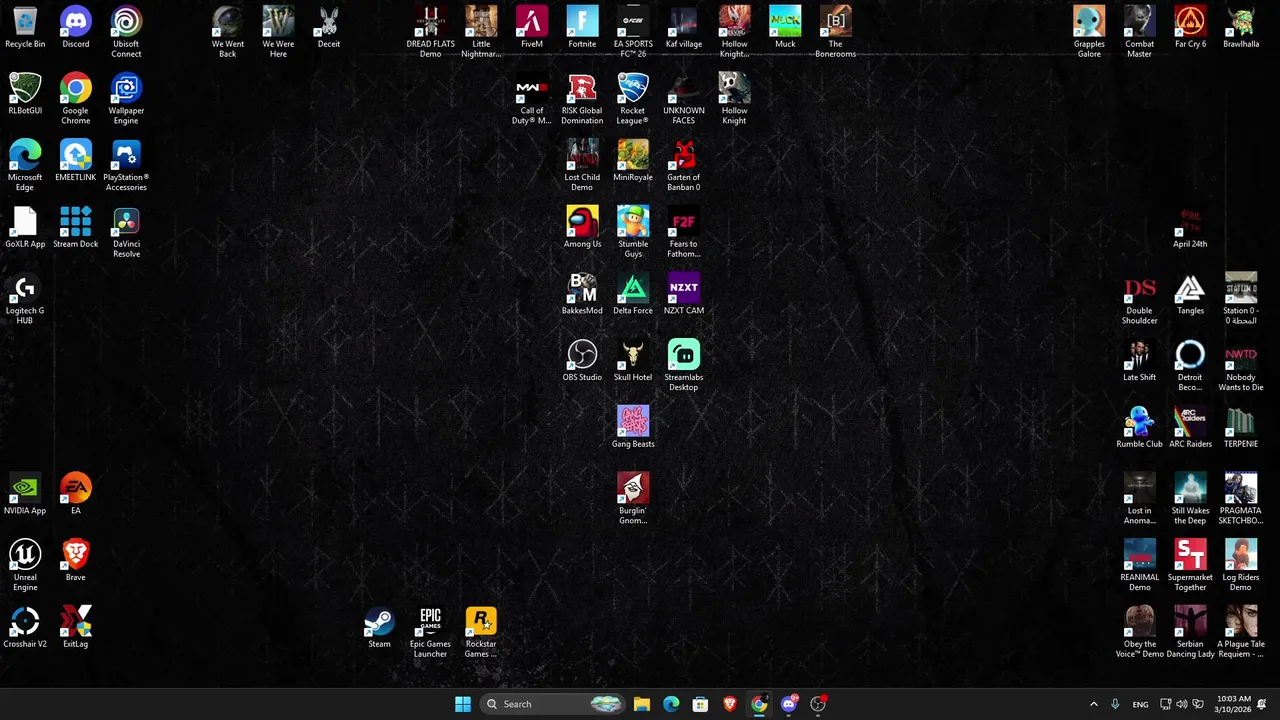
Task: Select the NZXT CAM icon
Action: click(x=684, y=295)
